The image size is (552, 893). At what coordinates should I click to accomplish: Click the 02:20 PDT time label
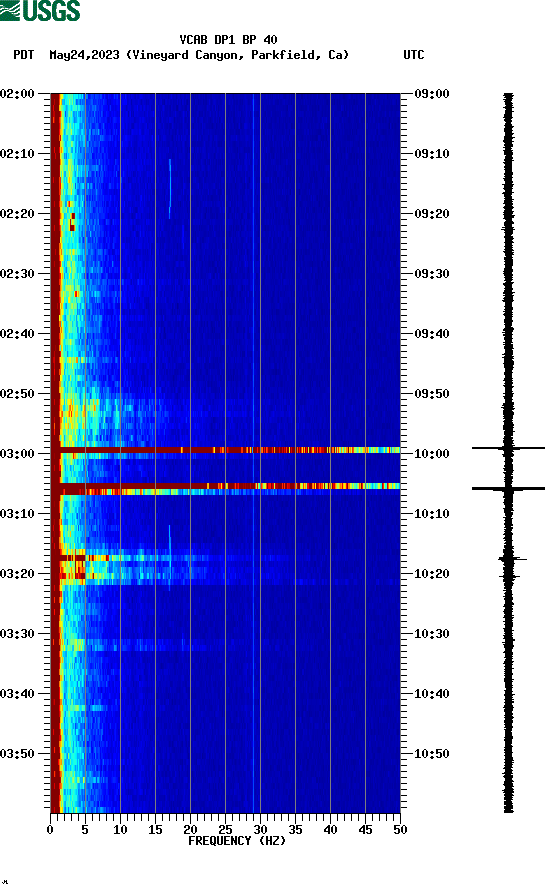click(x=18, y=214)
